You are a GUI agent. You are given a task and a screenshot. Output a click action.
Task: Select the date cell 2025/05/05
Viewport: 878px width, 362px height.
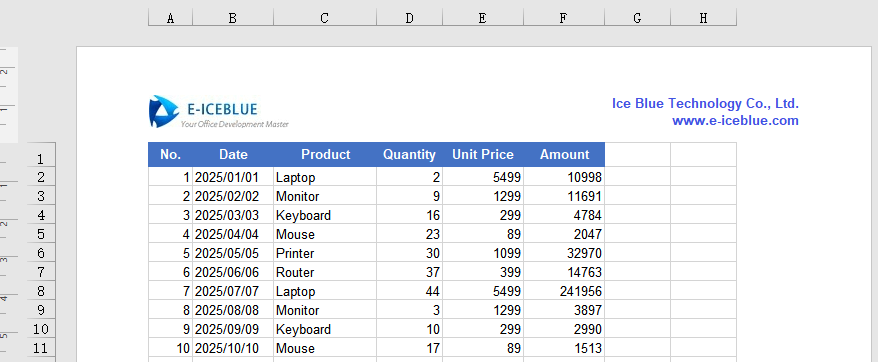point(233,253)
